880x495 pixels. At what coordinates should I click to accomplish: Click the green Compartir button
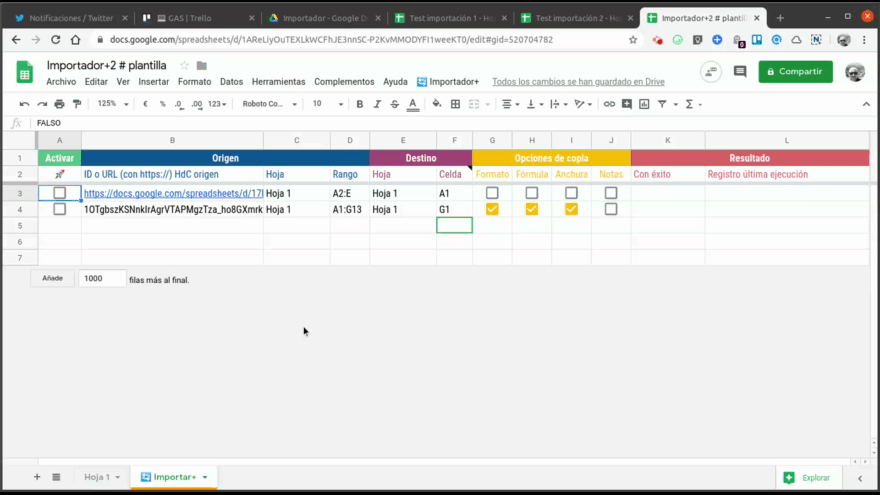pyautogui.click(x=795, y=72)
